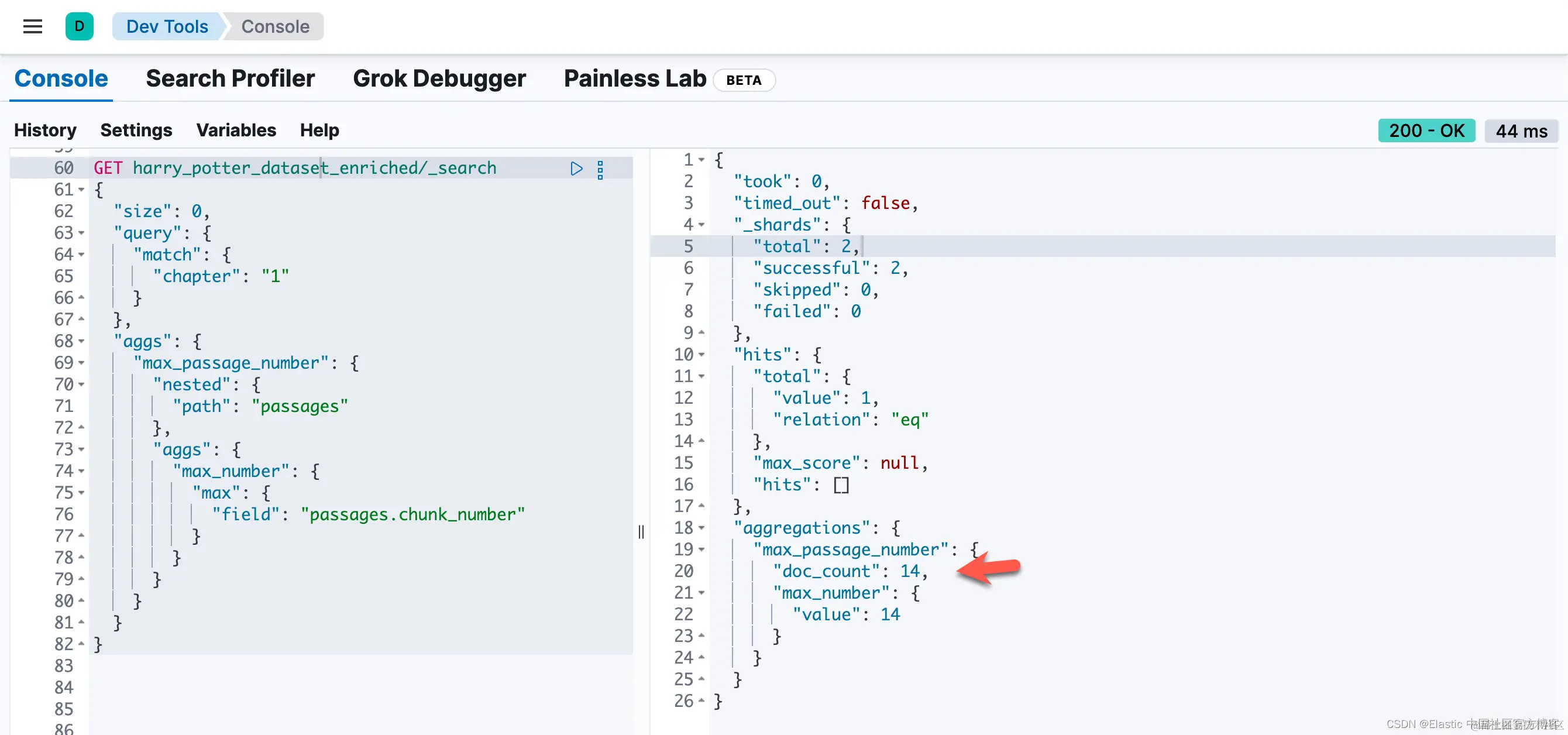Collapse the outer aggs block at line 68
The image size is (1568, 735).
[x=81, y=342]
